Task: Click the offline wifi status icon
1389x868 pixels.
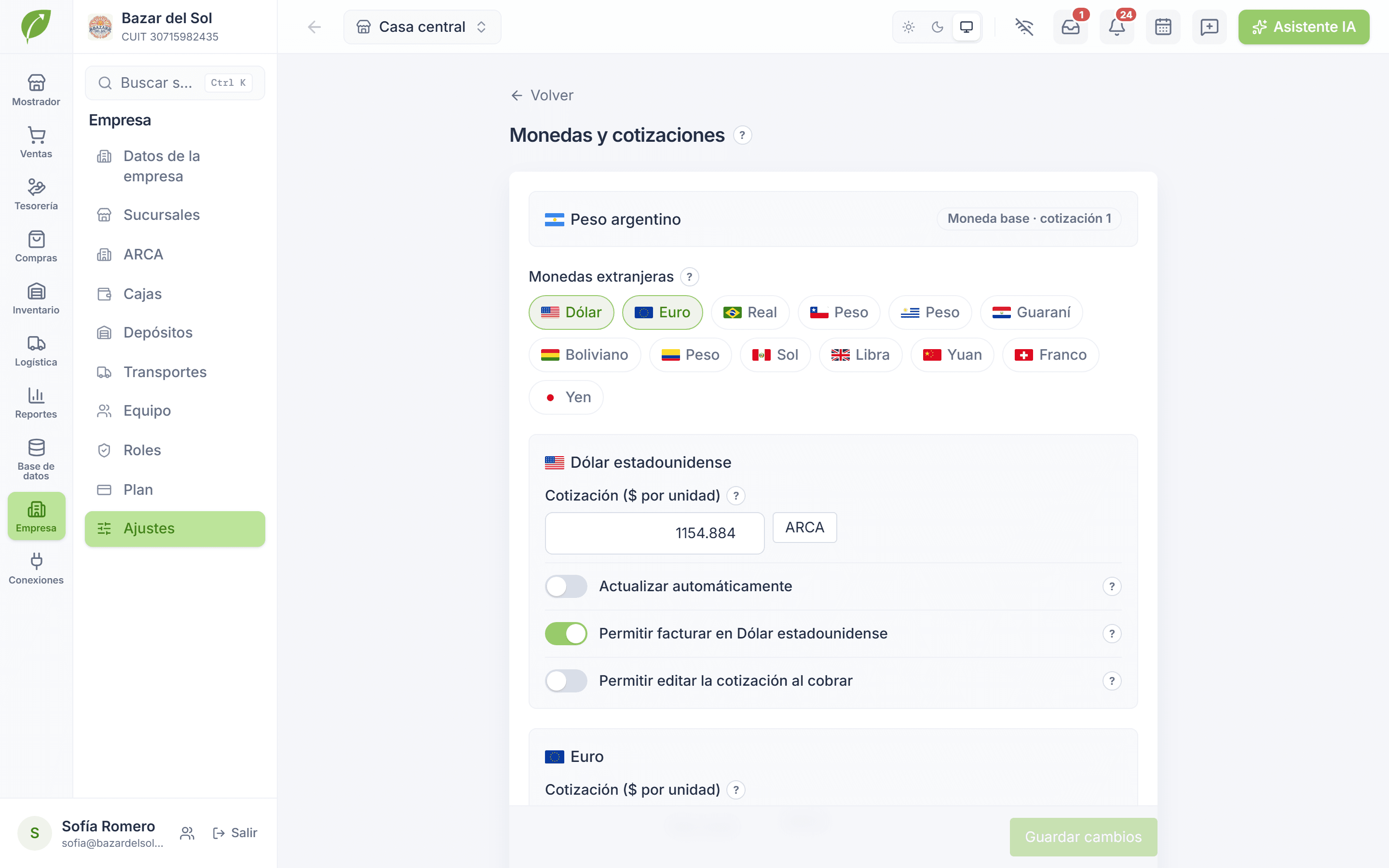Action: point(1024,27)
